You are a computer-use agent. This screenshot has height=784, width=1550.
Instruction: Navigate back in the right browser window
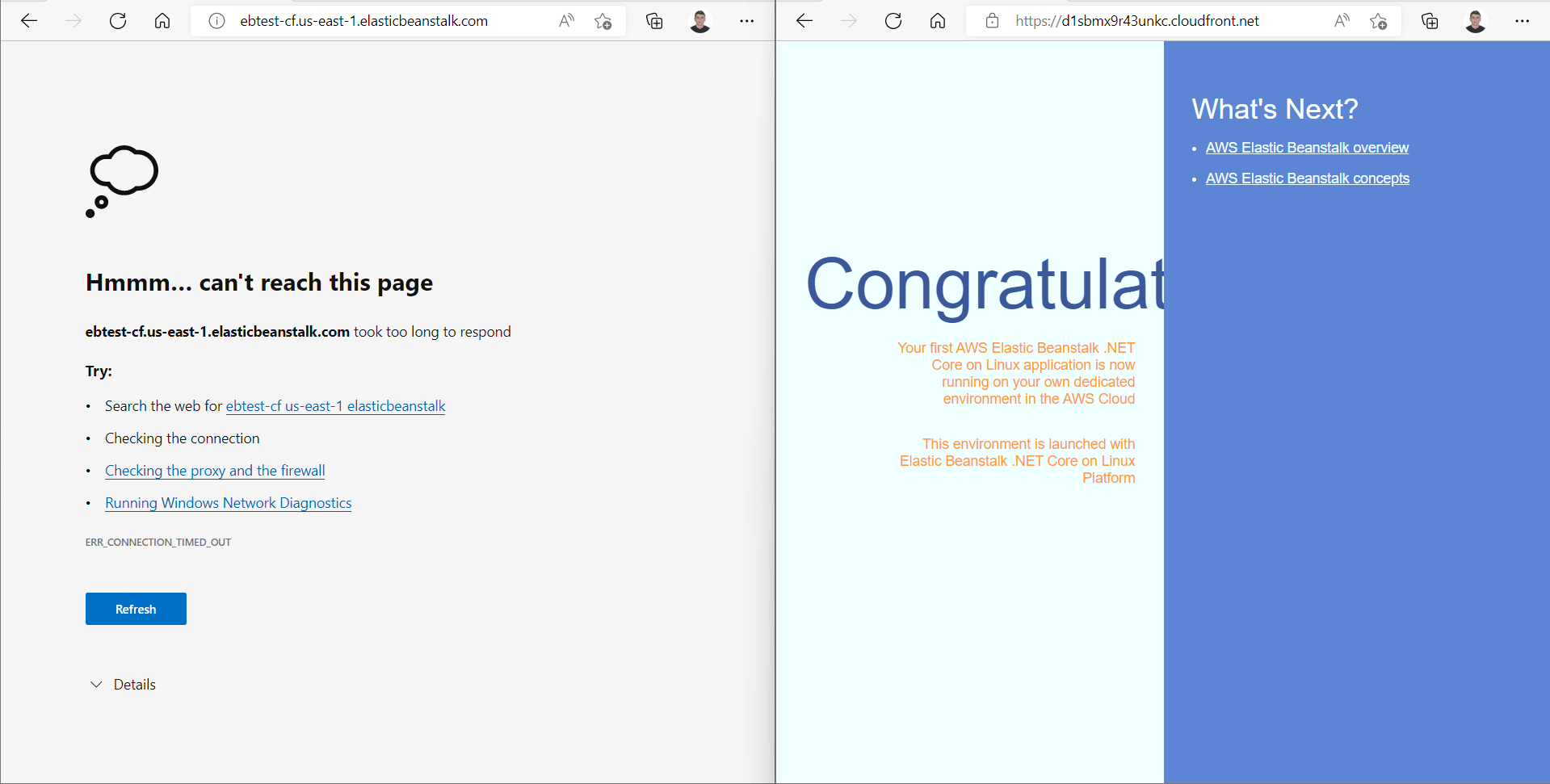coord(804,21)
